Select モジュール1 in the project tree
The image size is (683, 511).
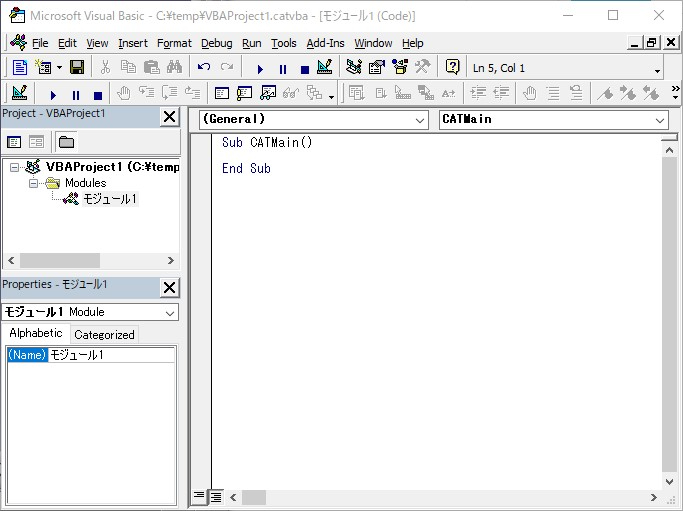pos(108,199)
